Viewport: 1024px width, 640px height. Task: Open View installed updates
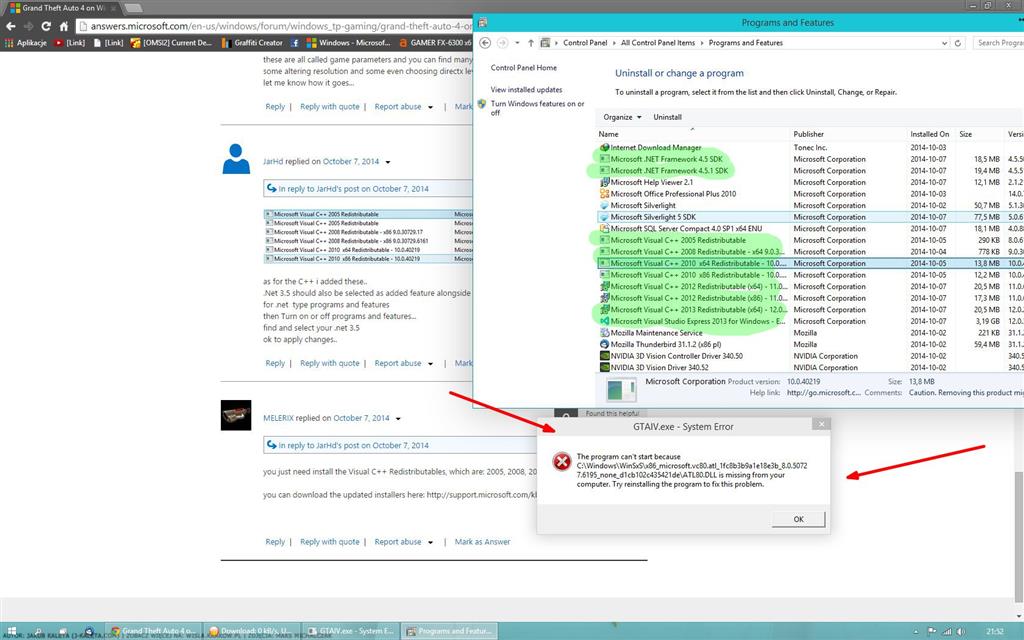[x=526, y=89]
